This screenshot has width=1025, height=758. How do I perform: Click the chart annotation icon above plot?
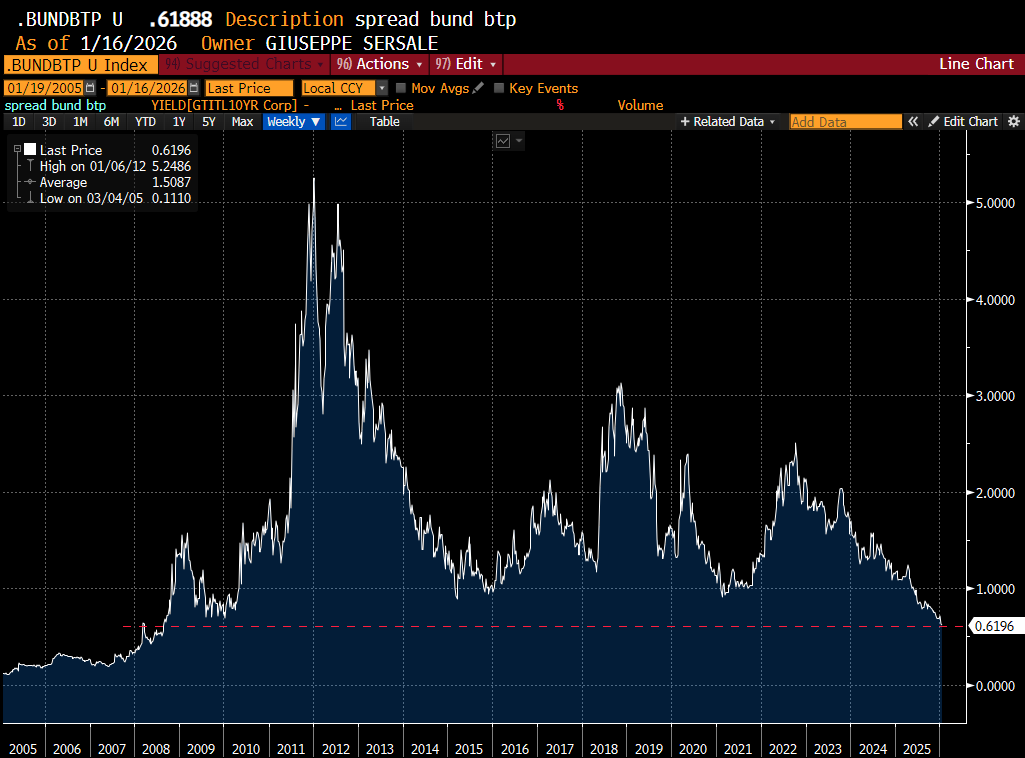pos(503,141)
